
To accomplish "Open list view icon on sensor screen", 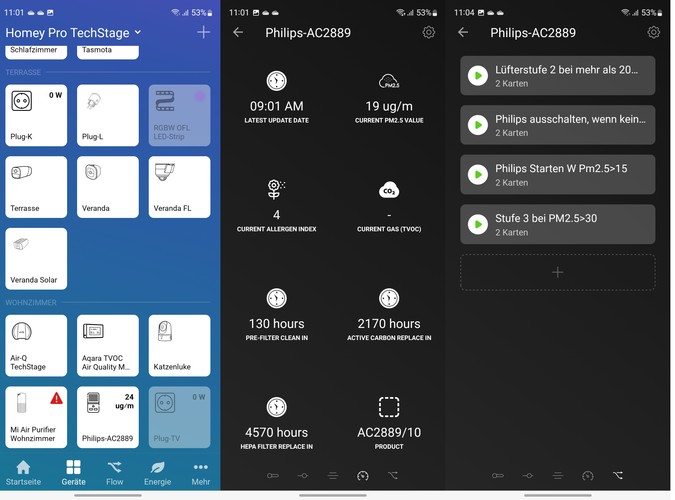I will [x=333, y=475].
